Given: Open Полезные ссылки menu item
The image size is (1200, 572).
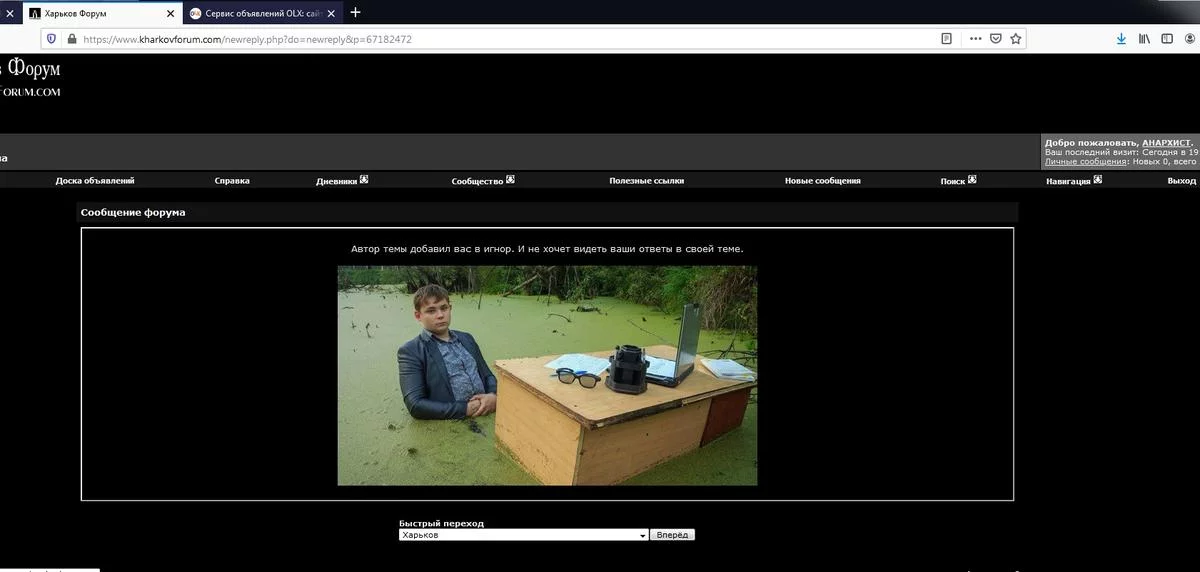Looking at the screenshot, I should 647,181.
